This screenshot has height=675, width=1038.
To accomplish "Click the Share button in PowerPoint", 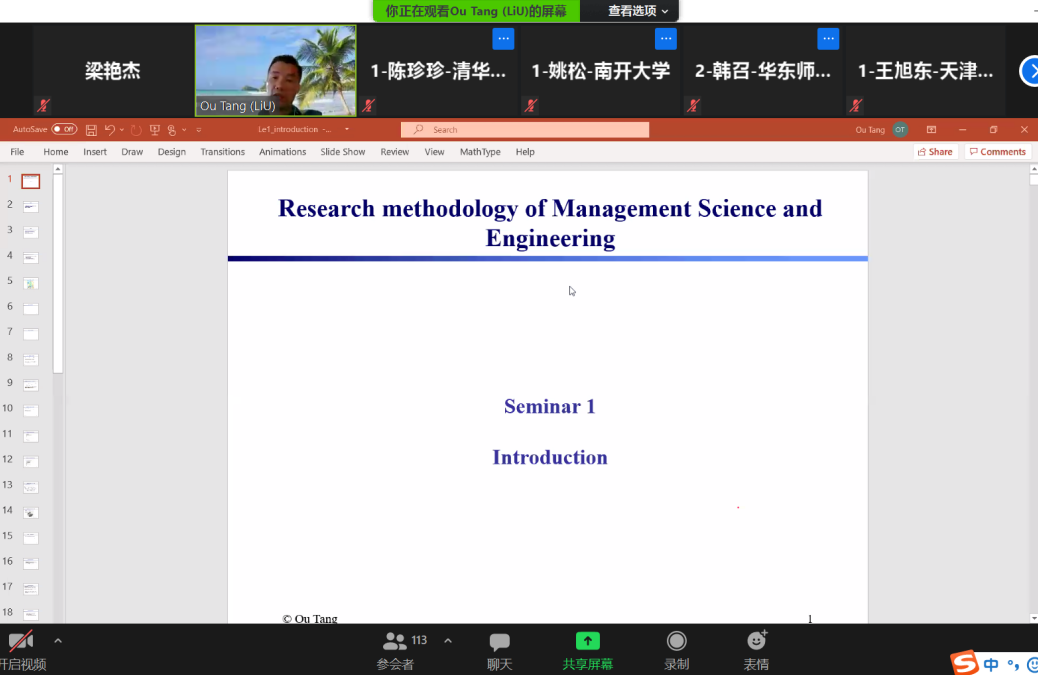I will (935, 152).
